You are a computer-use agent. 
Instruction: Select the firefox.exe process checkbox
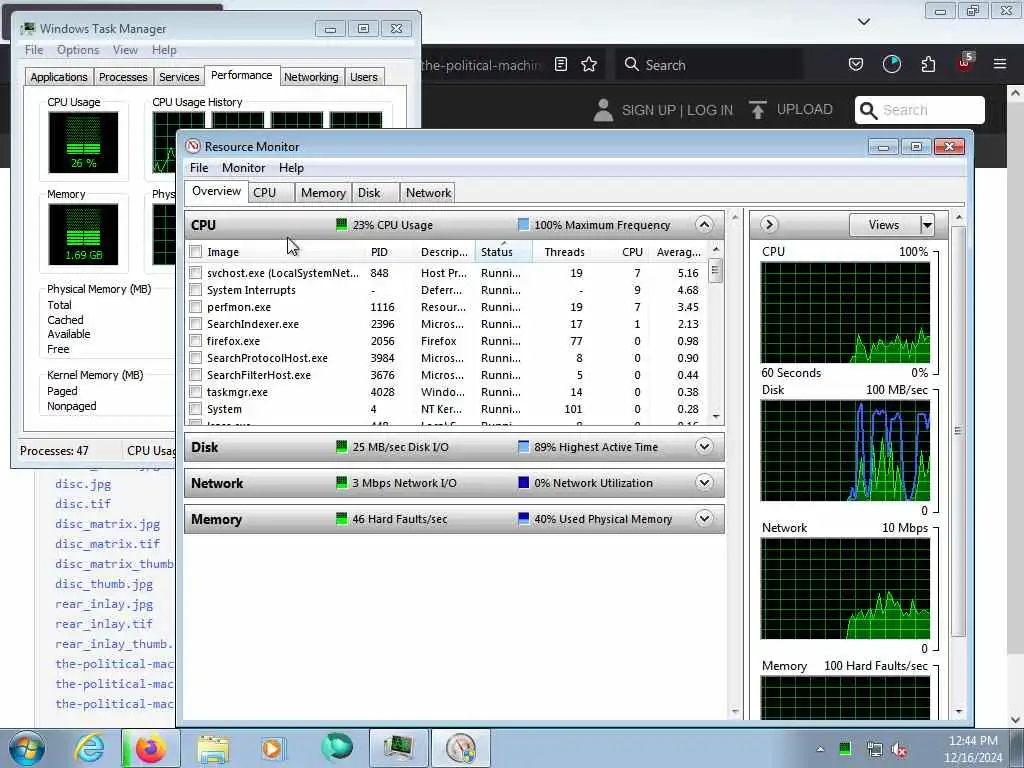click(195, 341)
